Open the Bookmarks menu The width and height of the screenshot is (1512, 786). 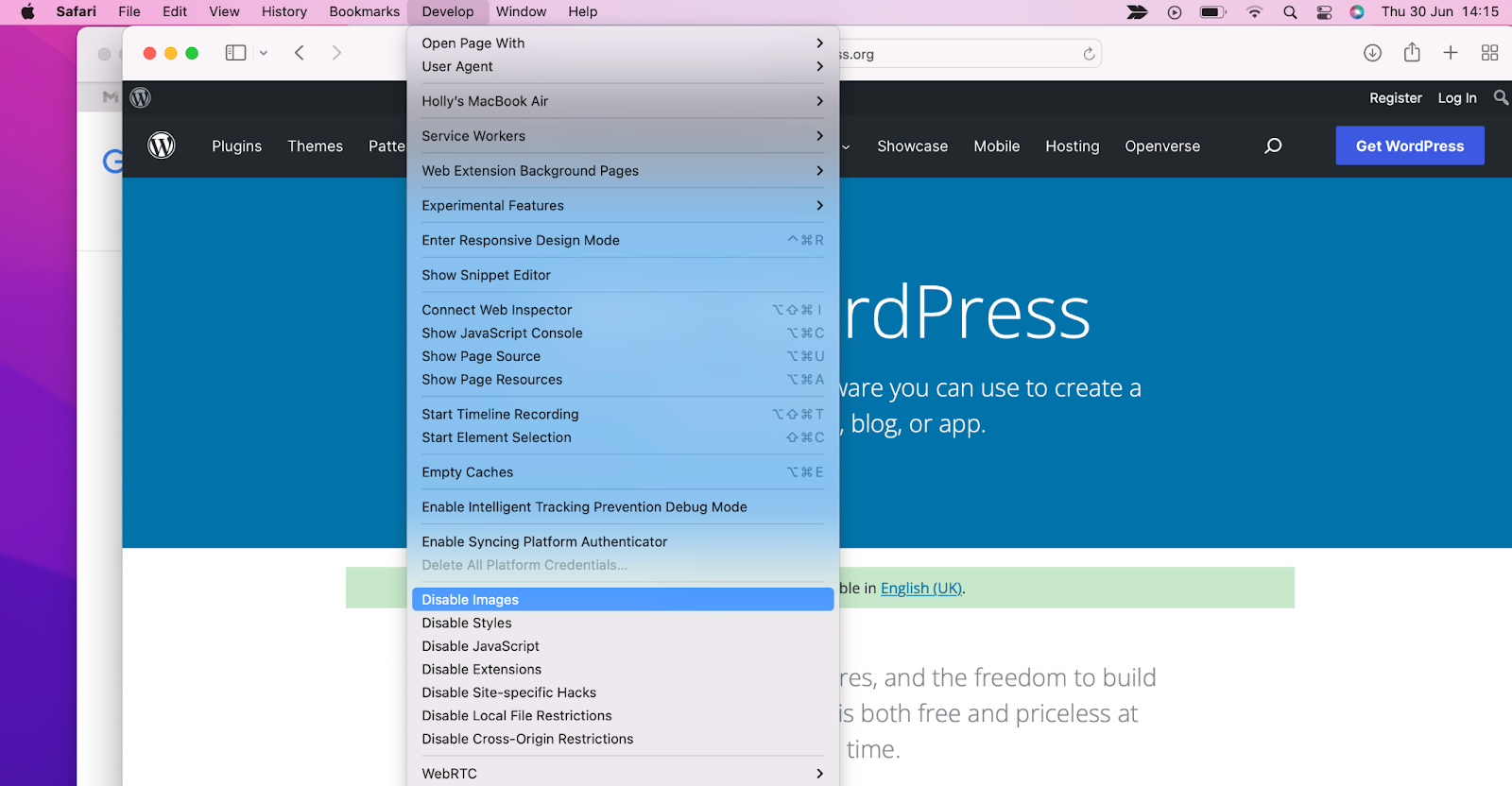tap(365, 12)
